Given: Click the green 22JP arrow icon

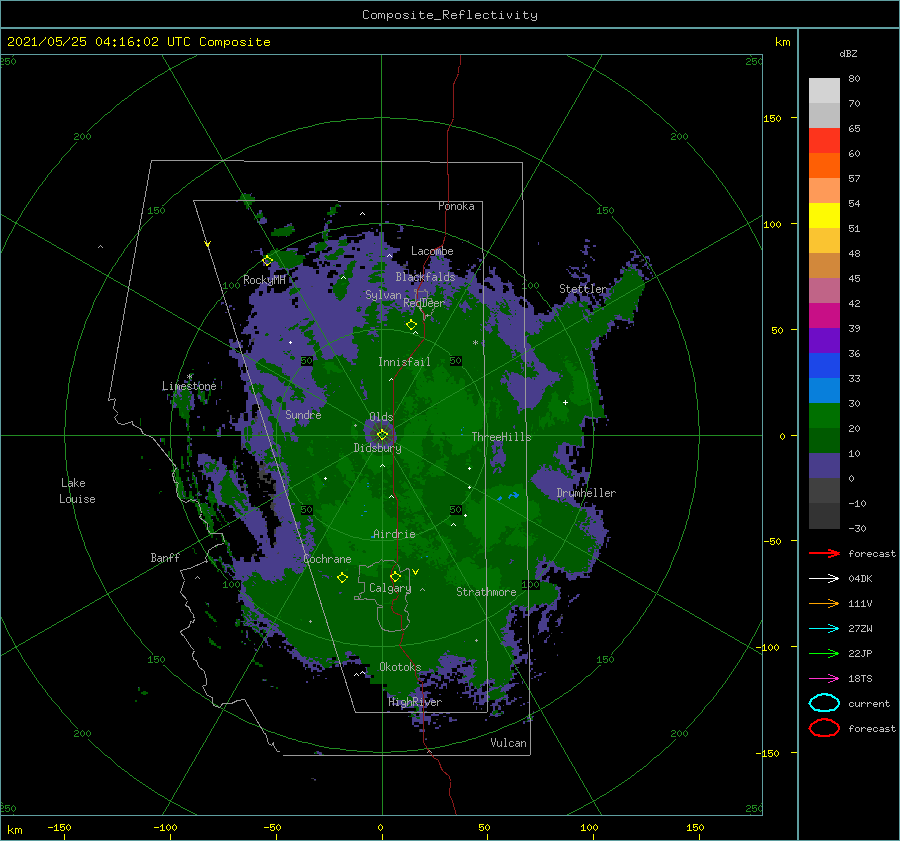Looking at the screenshot, I should pyautogui.click(x=824, y=653).
